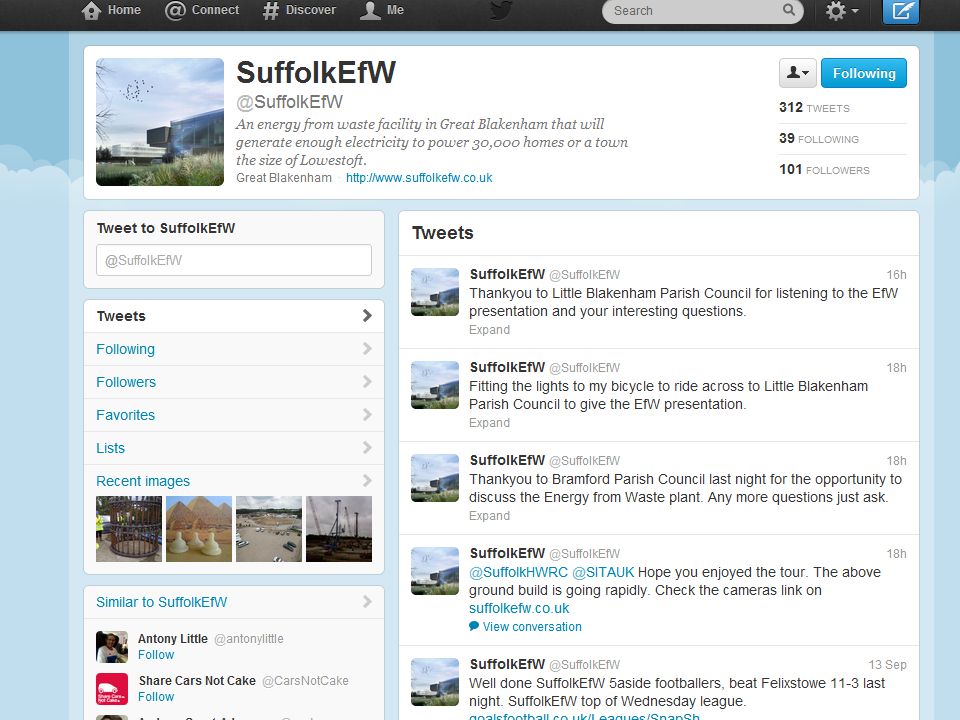Open the Discover hashtag tab
Image resolution: width=960 pixels, height=720 pixels.
299,10
